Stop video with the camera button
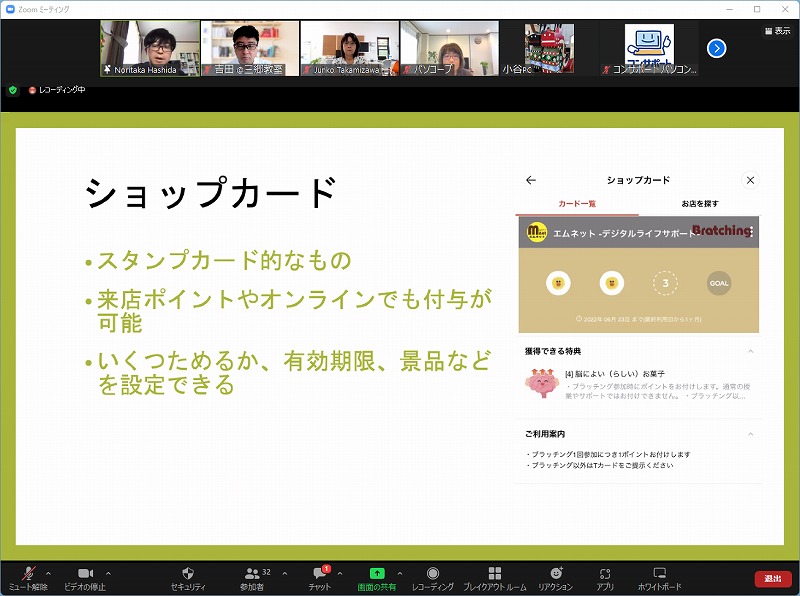The width and height of the screenshot is (800, 596). tap(85, 577)
